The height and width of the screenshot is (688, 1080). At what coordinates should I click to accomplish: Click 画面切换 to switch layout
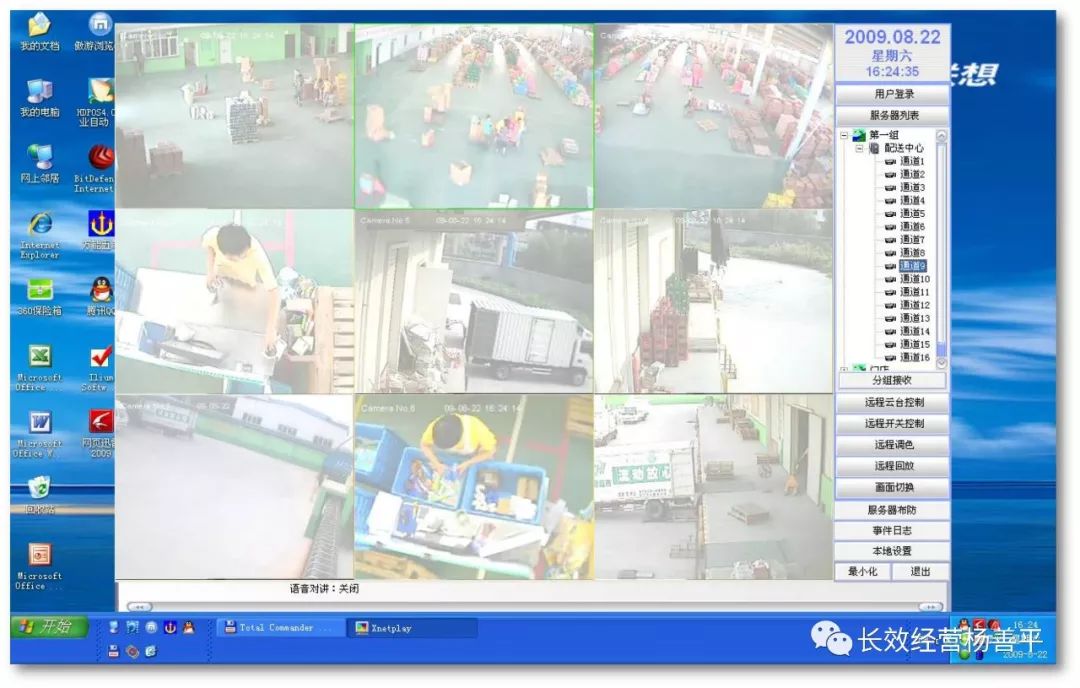pos(893,488)
